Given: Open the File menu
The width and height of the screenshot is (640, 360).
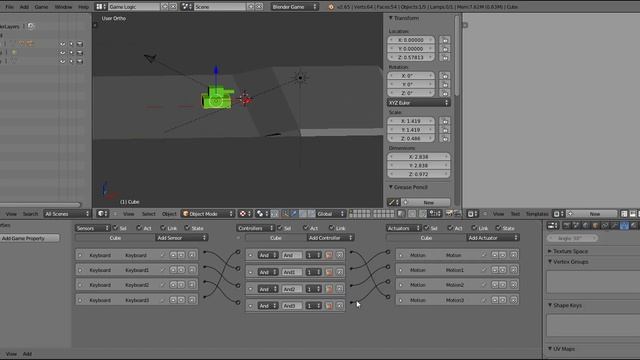Looking at the screenshot, I should point(9,7).
